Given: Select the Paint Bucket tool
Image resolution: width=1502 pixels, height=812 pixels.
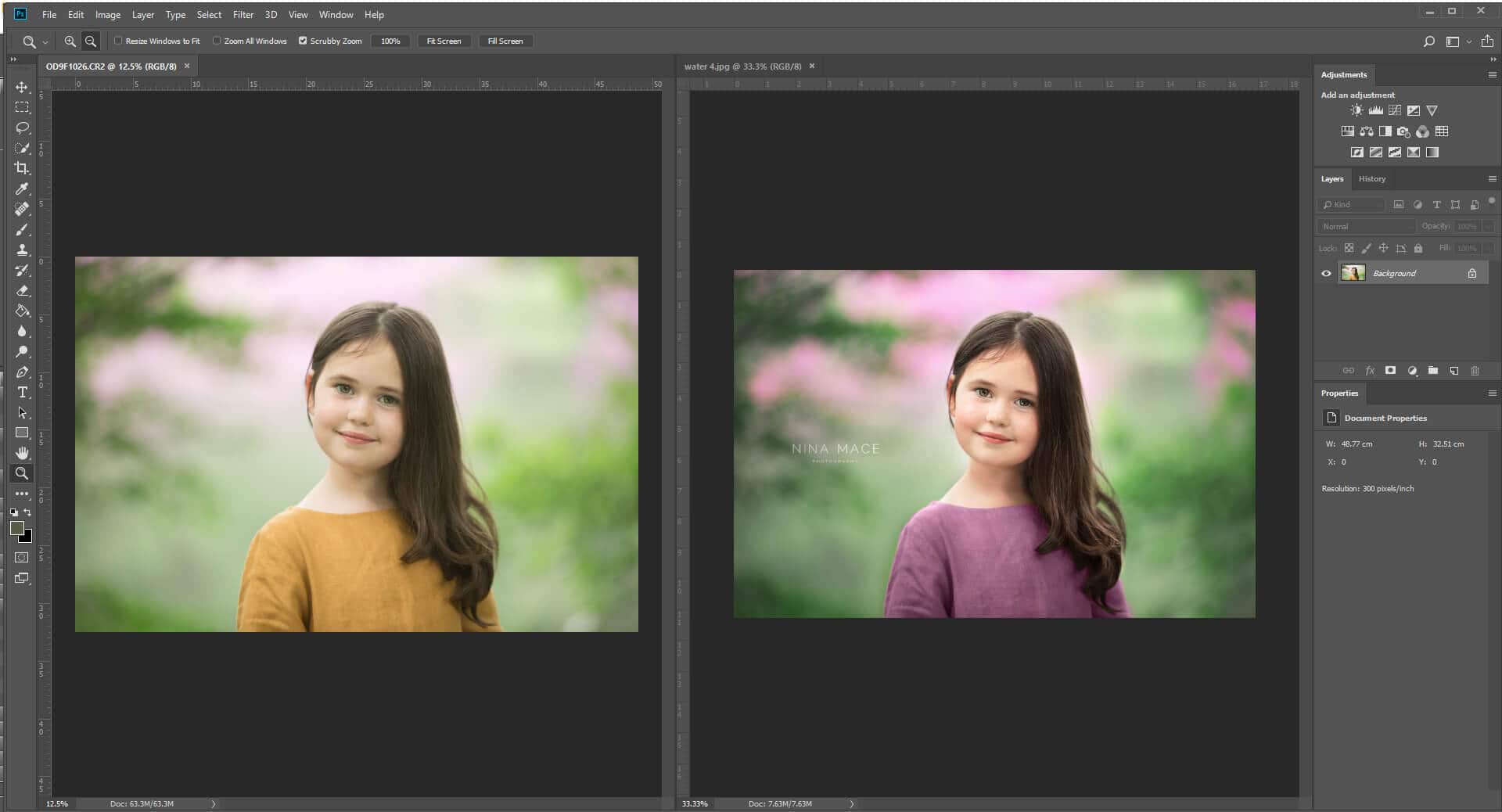Looking at the screenshot, I should [22, 311].
